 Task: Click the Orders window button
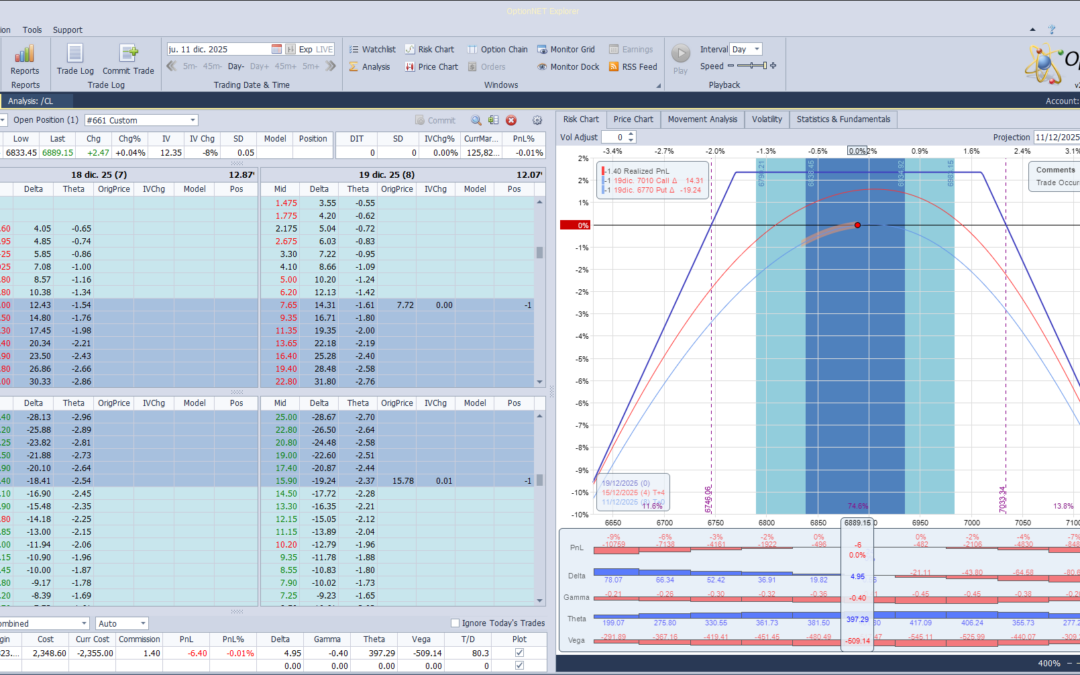tap(486, 67)
